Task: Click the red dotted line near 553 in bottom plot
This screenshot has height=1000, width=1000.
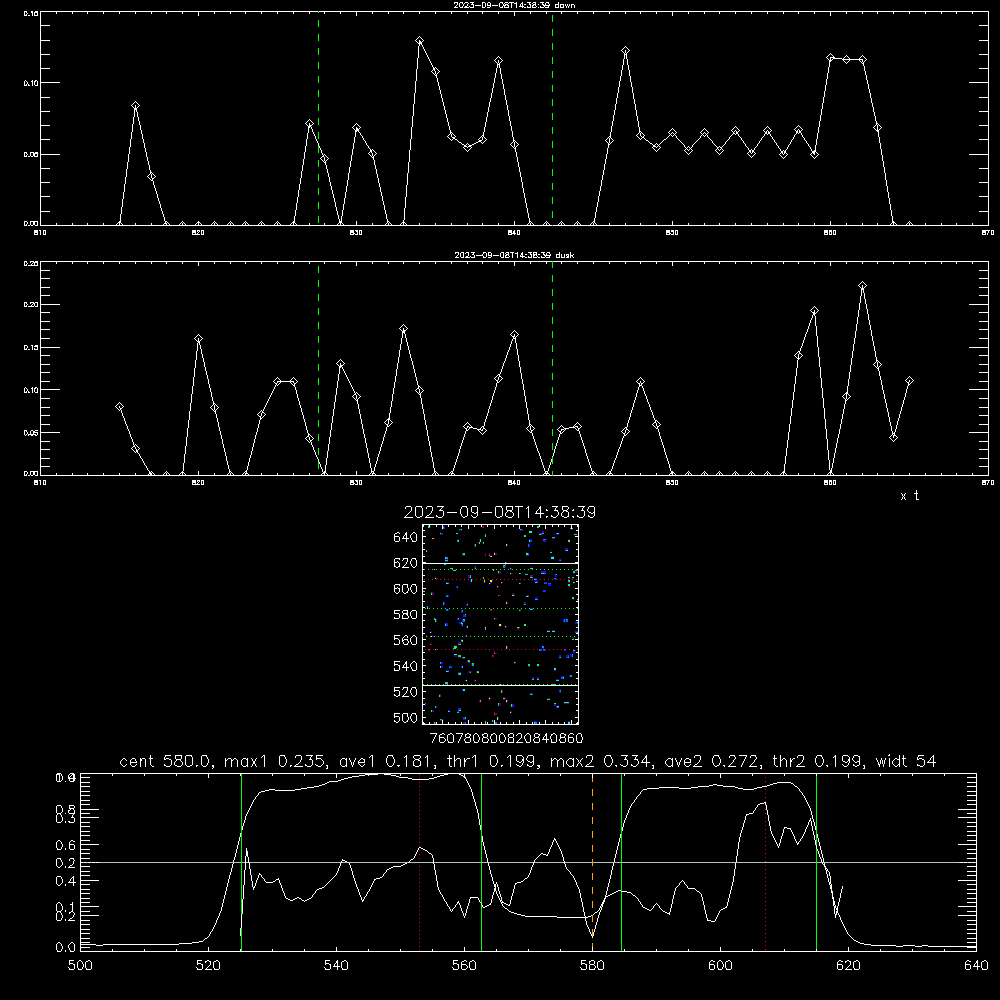Action: 419,864
